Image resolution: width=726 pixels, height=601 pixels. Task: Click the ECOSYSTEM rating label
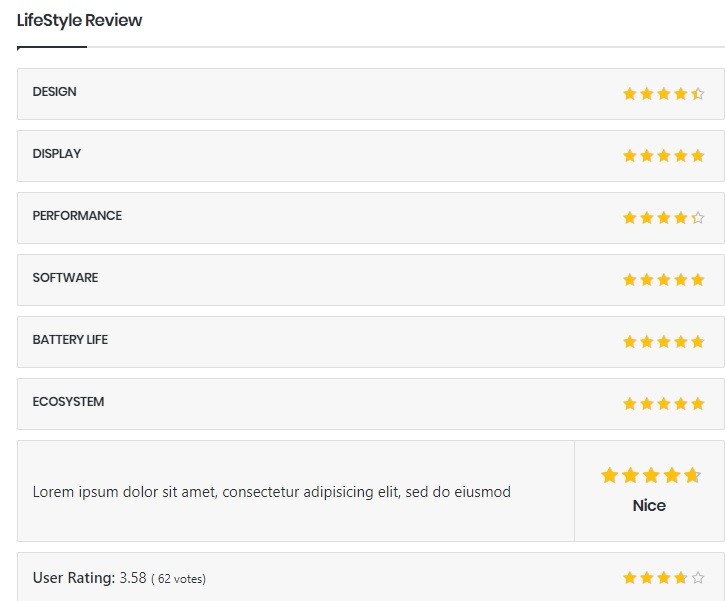(x=68, y=402)
